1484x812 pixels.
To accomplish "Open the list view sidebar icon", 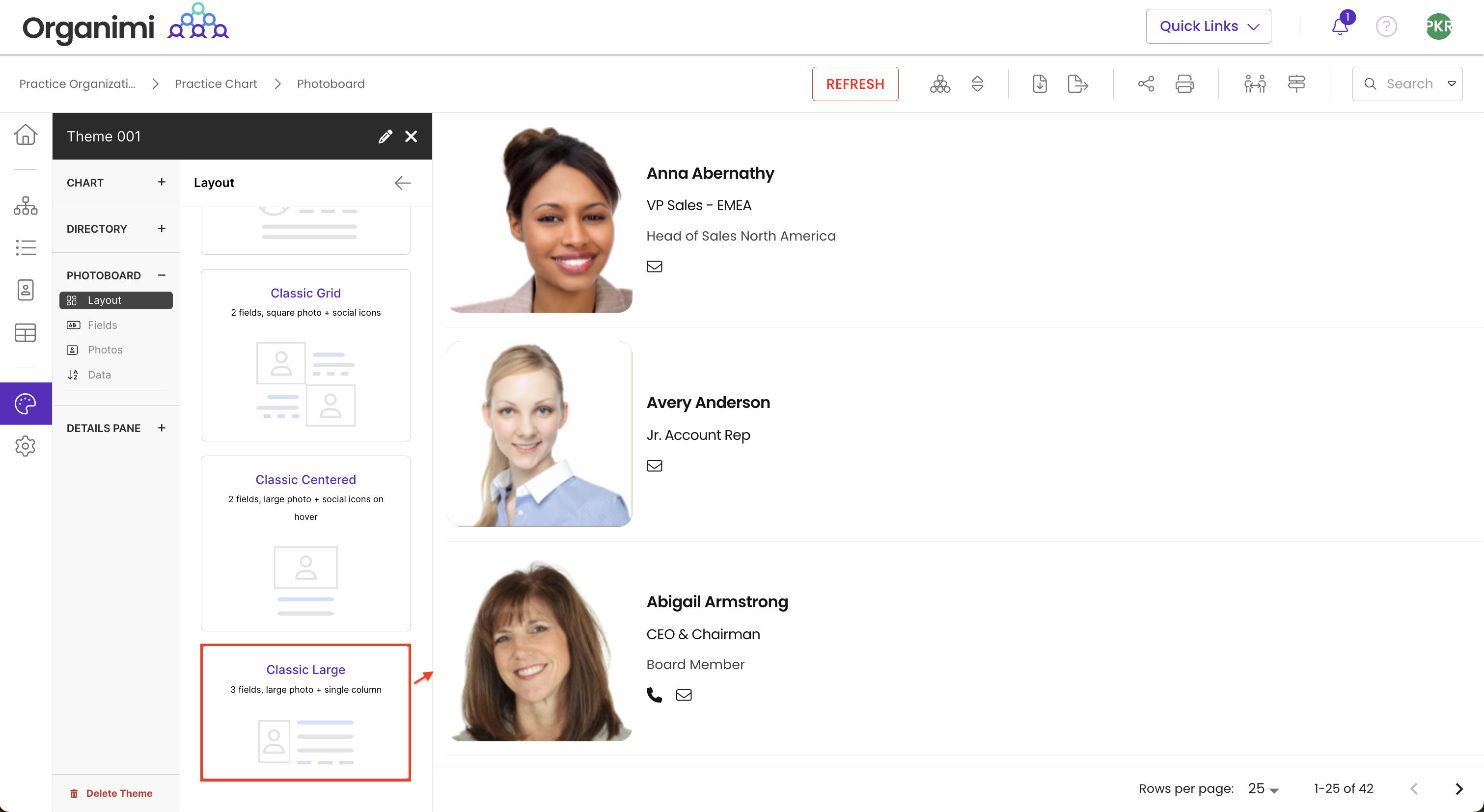I will pyautogui.click(x=26, y=247).
